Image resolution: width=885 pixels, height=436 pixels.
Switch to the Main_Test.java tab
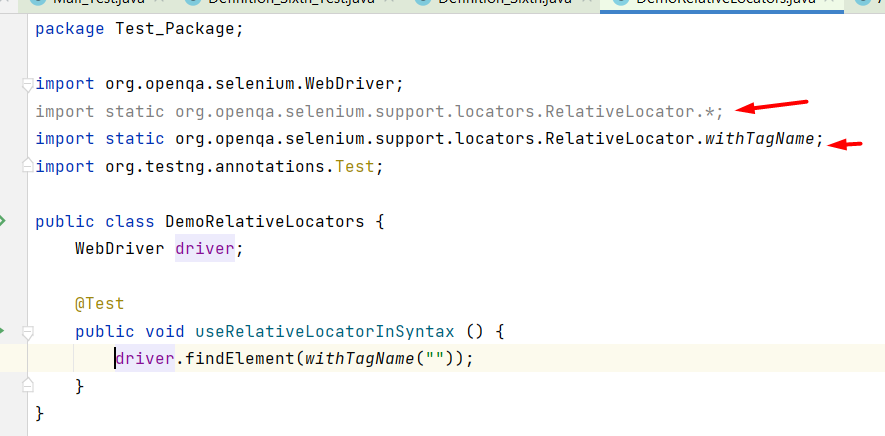click(91, 3)
